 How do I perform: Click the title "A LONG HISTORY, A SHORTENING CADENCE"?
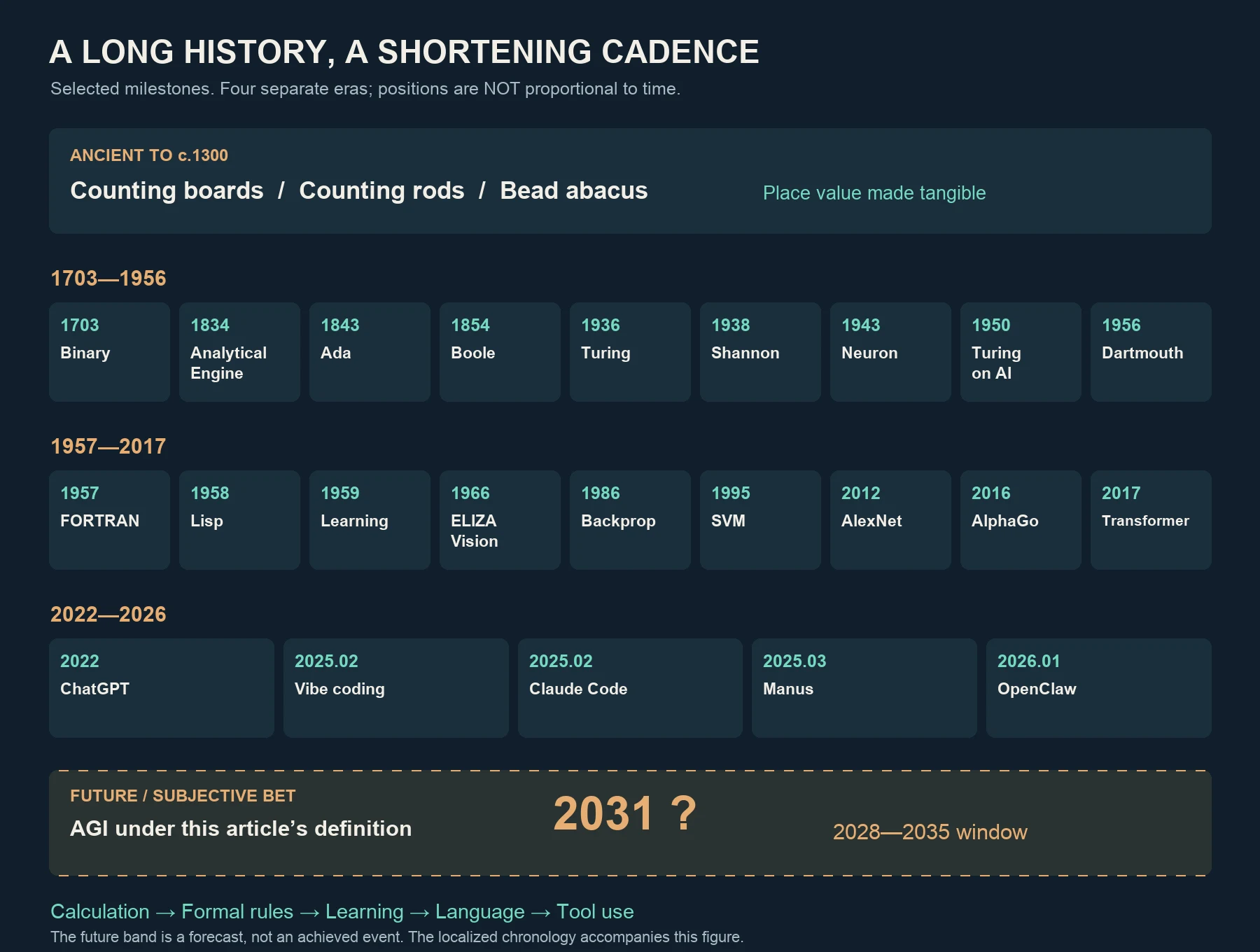pos(404,52)
